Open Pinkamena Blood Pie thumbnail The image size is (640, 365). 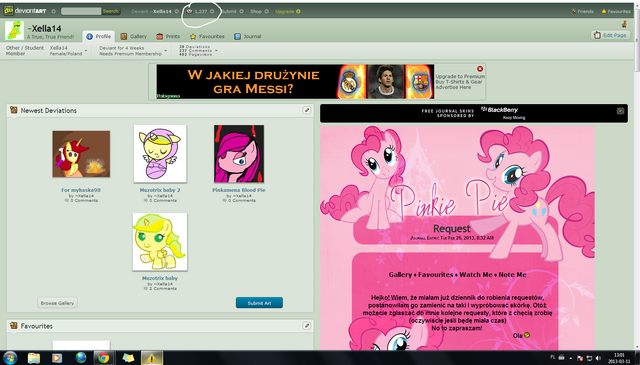point(239,154)
